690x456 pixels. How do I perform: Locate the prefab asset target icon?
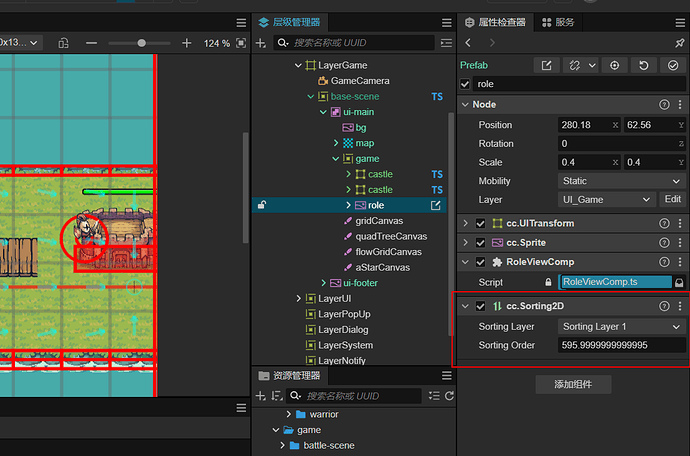coord(614,66)
